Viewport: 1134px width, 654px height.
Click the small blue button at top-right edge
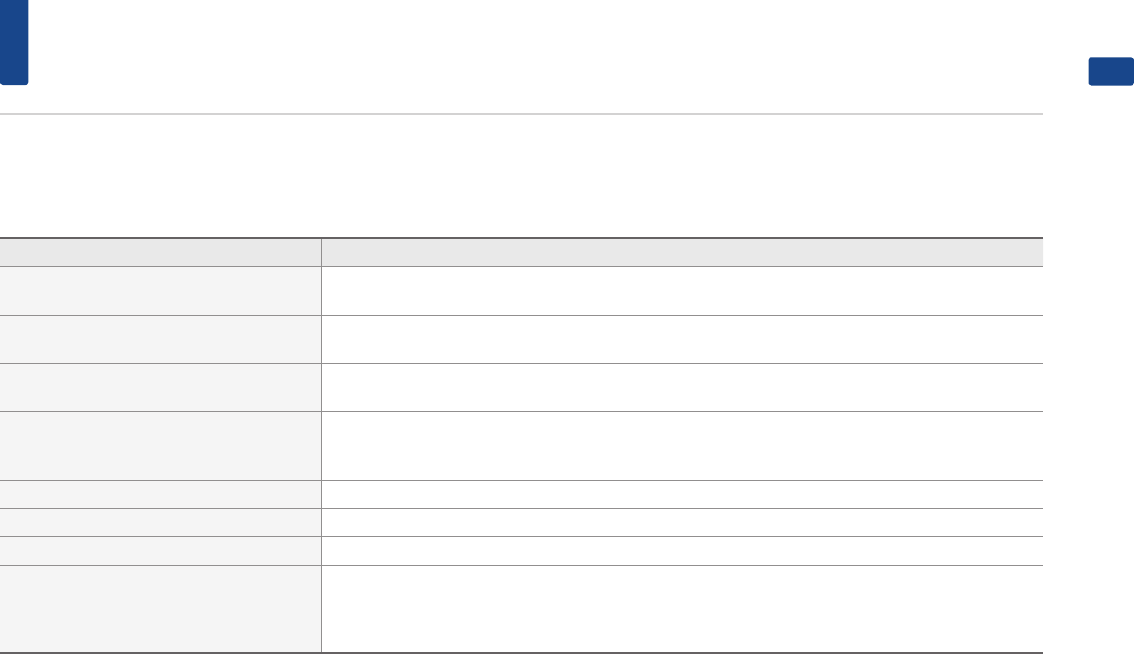coord(1111,72)
